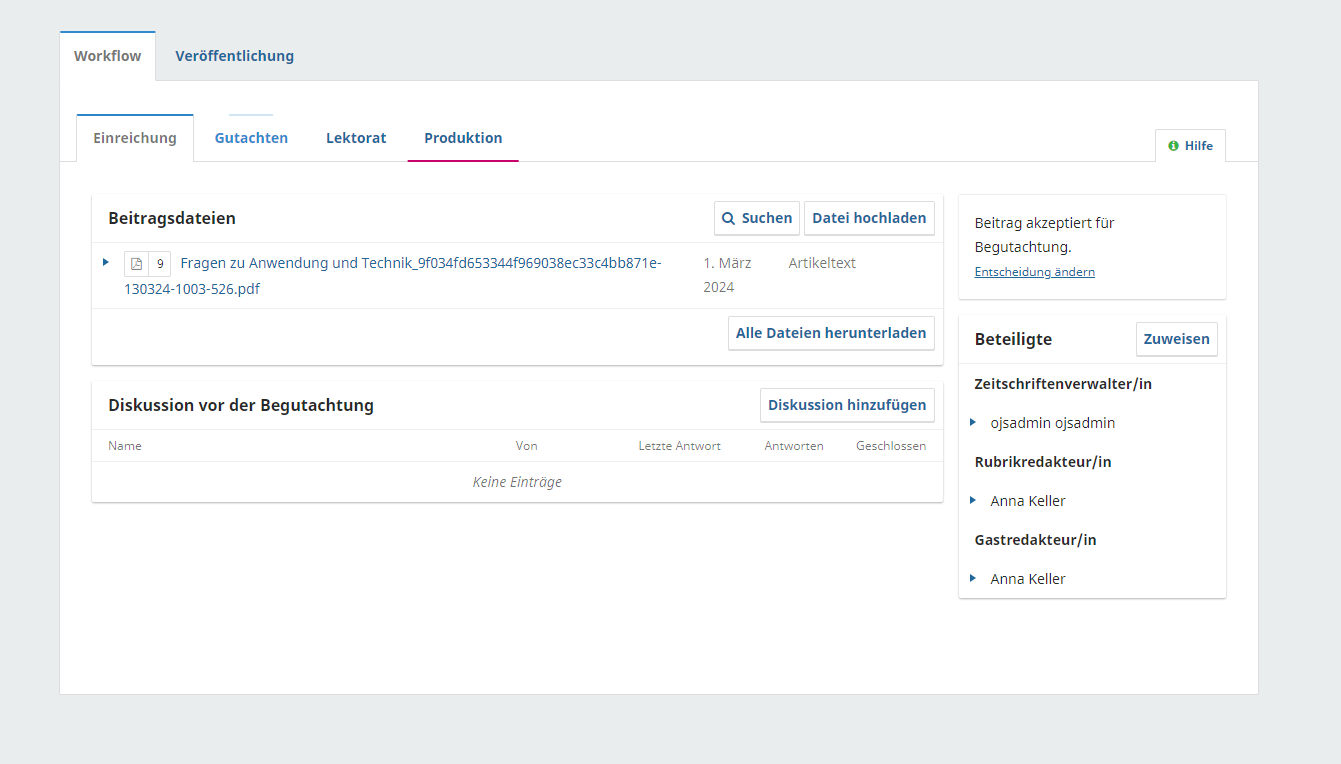Select the Einreichung stage tab
Image resolution: width=1341 pixels, height=764 pixels.
click(x=135, y=138)
